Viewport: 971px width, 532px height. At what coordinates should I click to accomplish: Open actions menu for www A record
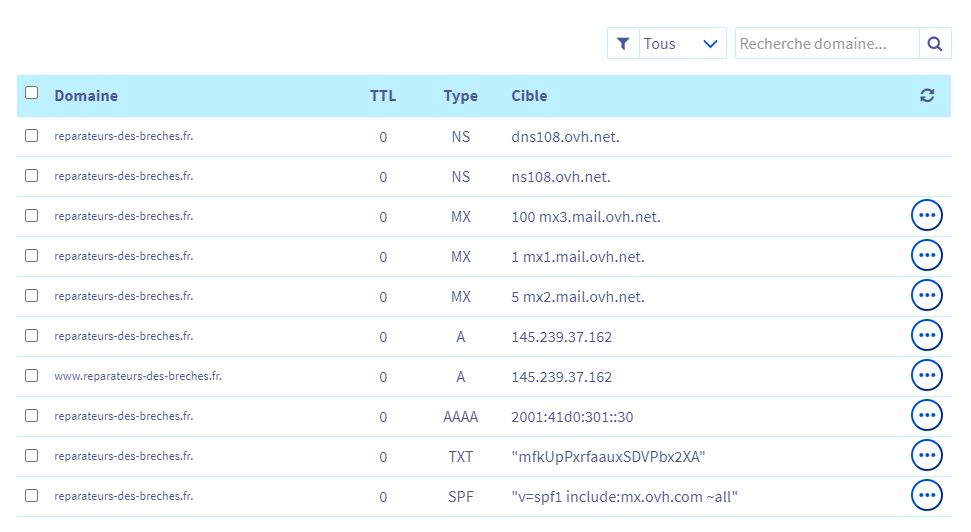coord(927,376)
